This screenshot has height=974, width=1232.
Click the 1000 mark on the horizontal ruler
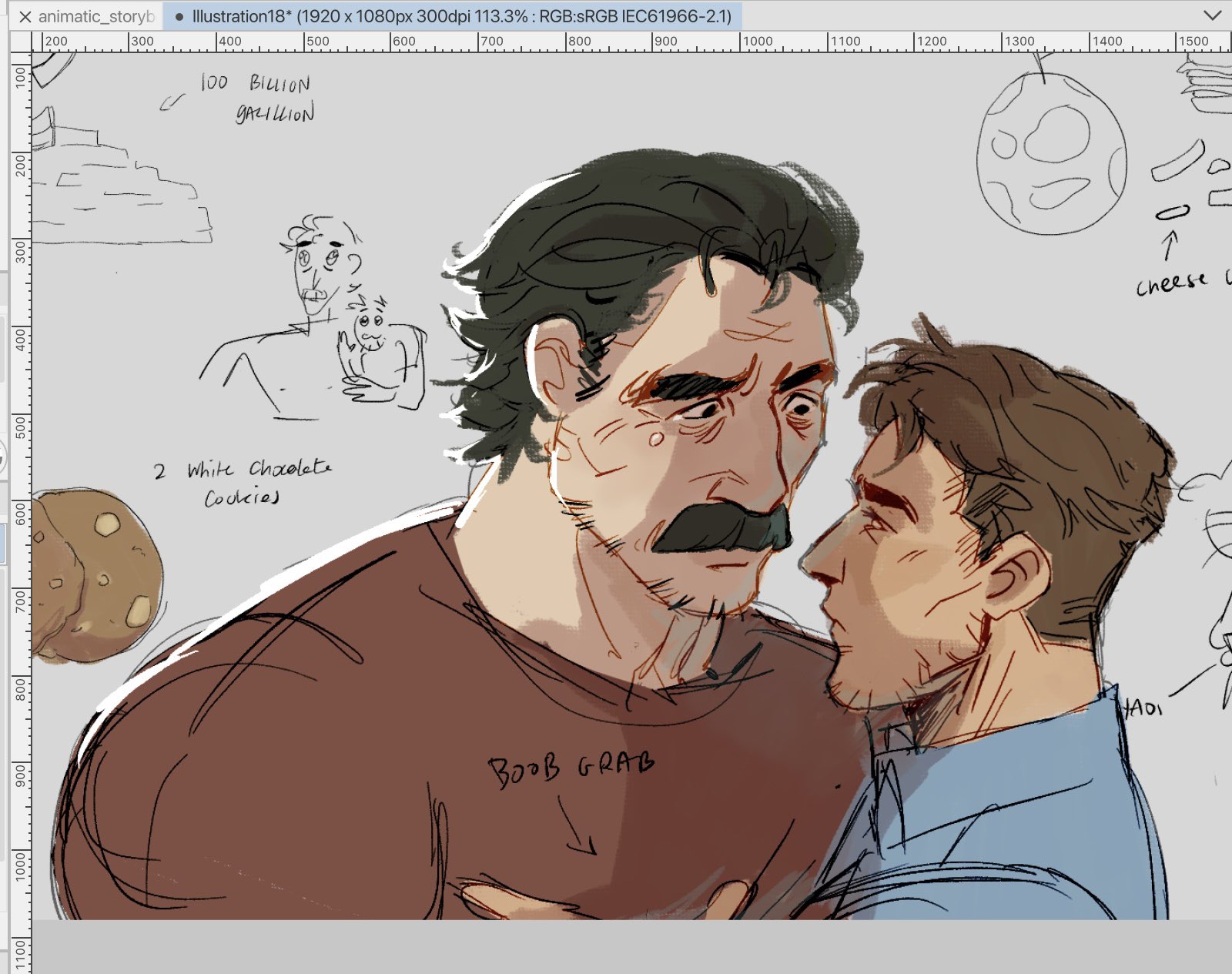(758, 42)
